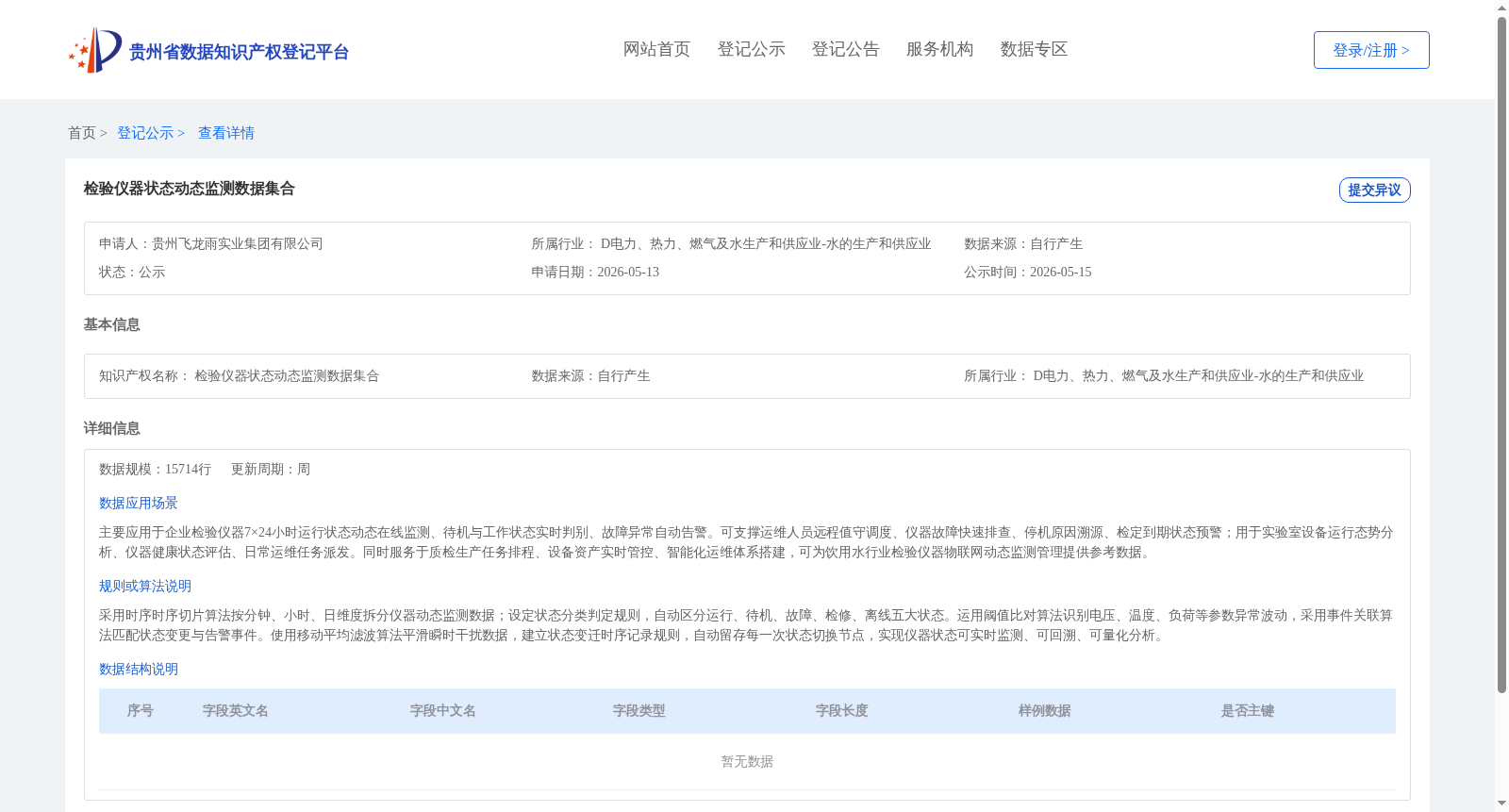Click the 数据结构说明 heading
This screenshot has width=1509, height=812.
[139, 669]
